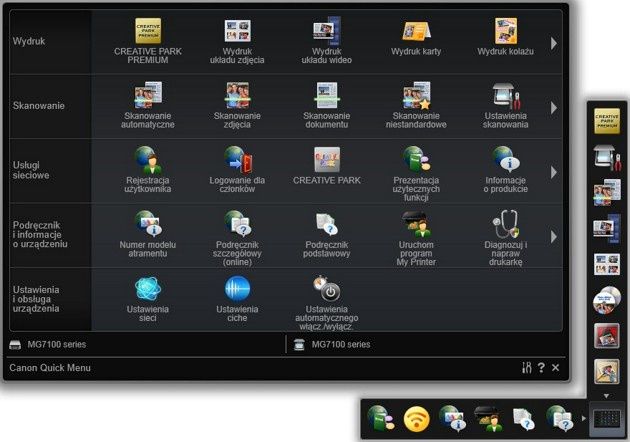The width and height of the screenshot is (630, 442).
Task: Click basic manual icon in horizontal bar
Action: [x=524, y=419]
